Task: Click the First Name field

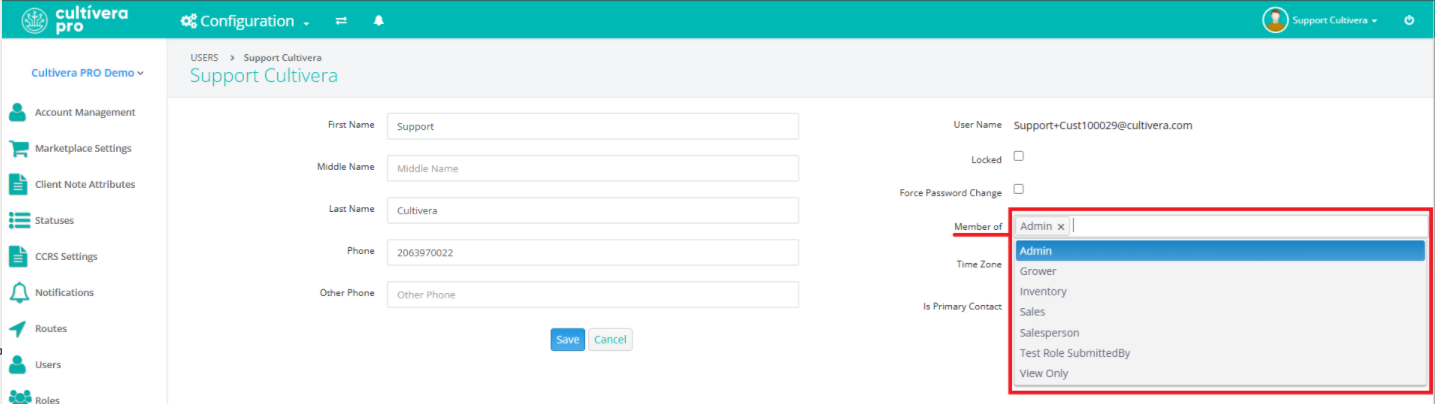Action: (x=593, y=126)
